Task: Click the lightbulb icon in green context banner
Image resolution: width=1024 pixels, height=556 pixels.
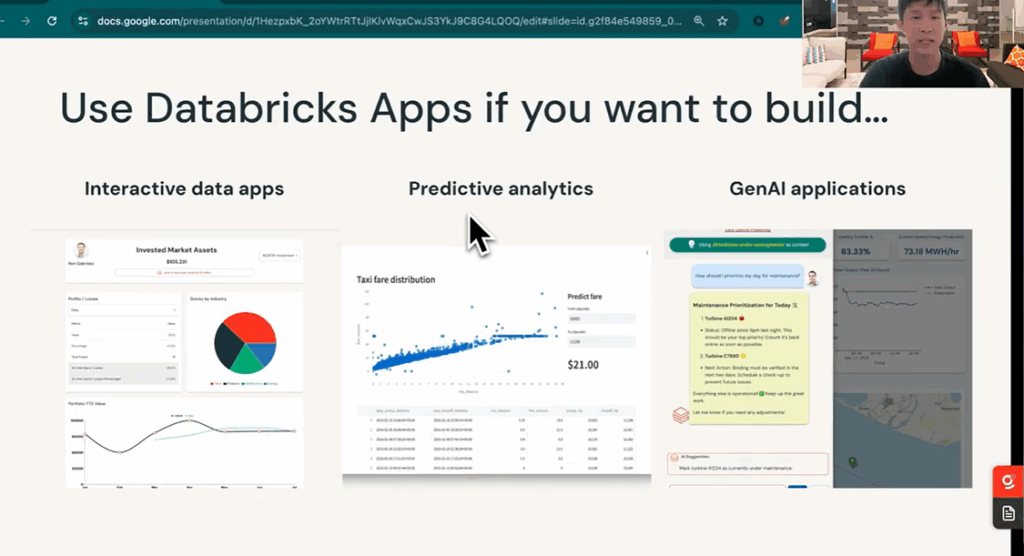Action: click(x=689, y=244)
